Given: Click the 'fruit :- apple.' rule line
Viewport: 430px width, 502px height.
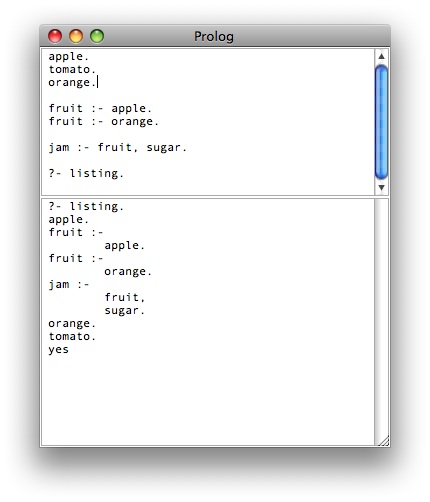Looking at the screenshot, I should (100, 108).
